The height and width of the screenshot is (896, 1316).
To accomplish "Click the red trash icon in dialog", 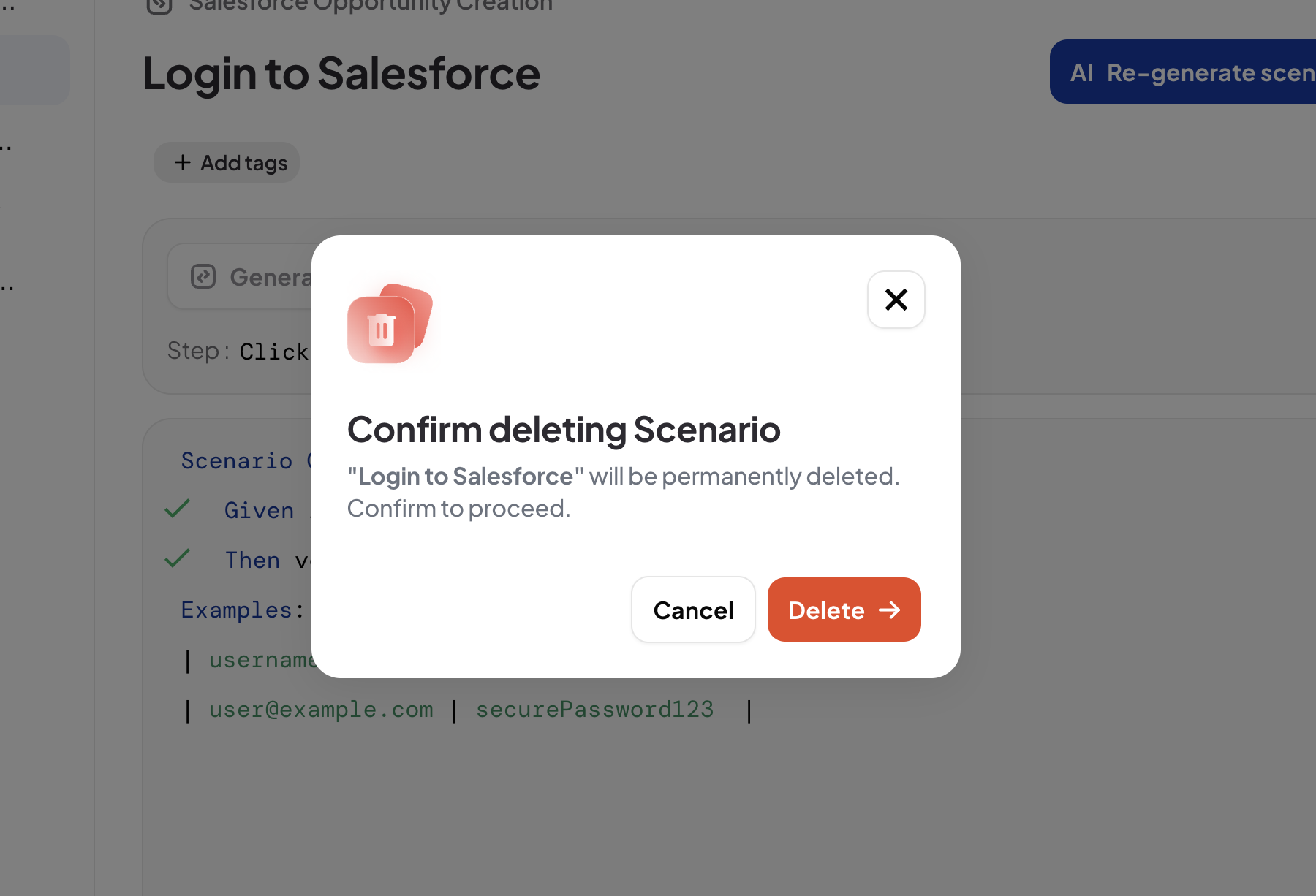I will [x=390, y=323].
